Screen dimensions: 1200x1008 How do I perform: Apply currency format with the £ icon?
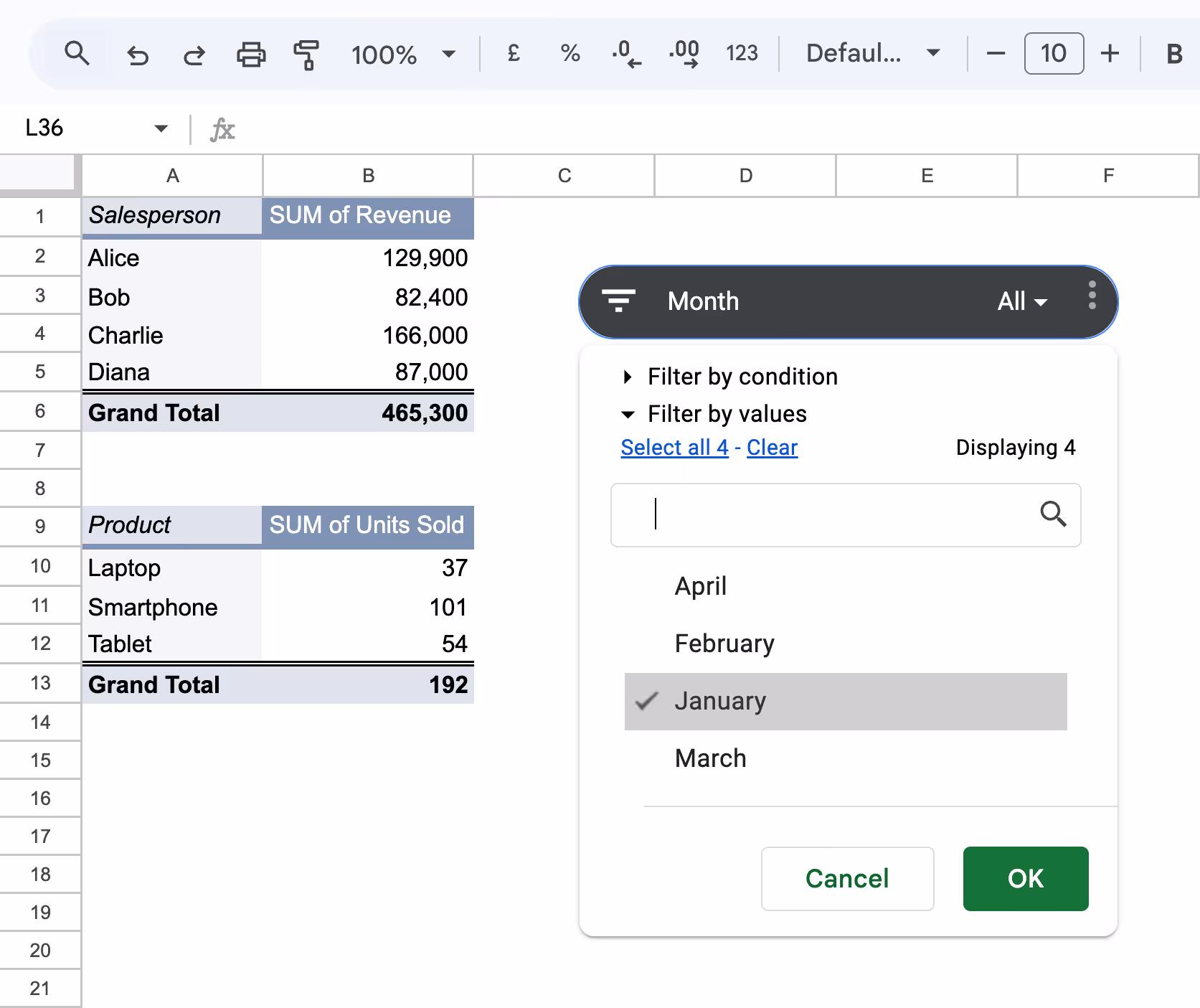tap(512, 53)
